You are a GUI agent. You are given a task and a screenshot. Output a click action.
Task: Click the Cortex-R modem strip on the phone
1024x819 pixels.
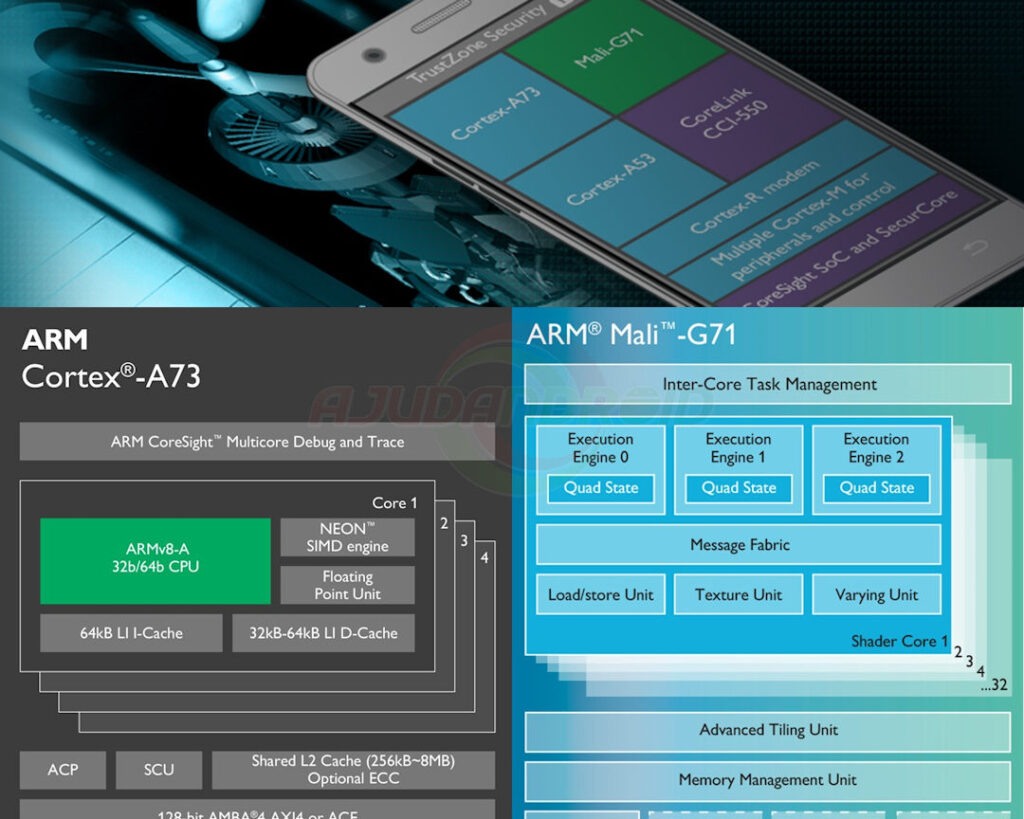758,196
